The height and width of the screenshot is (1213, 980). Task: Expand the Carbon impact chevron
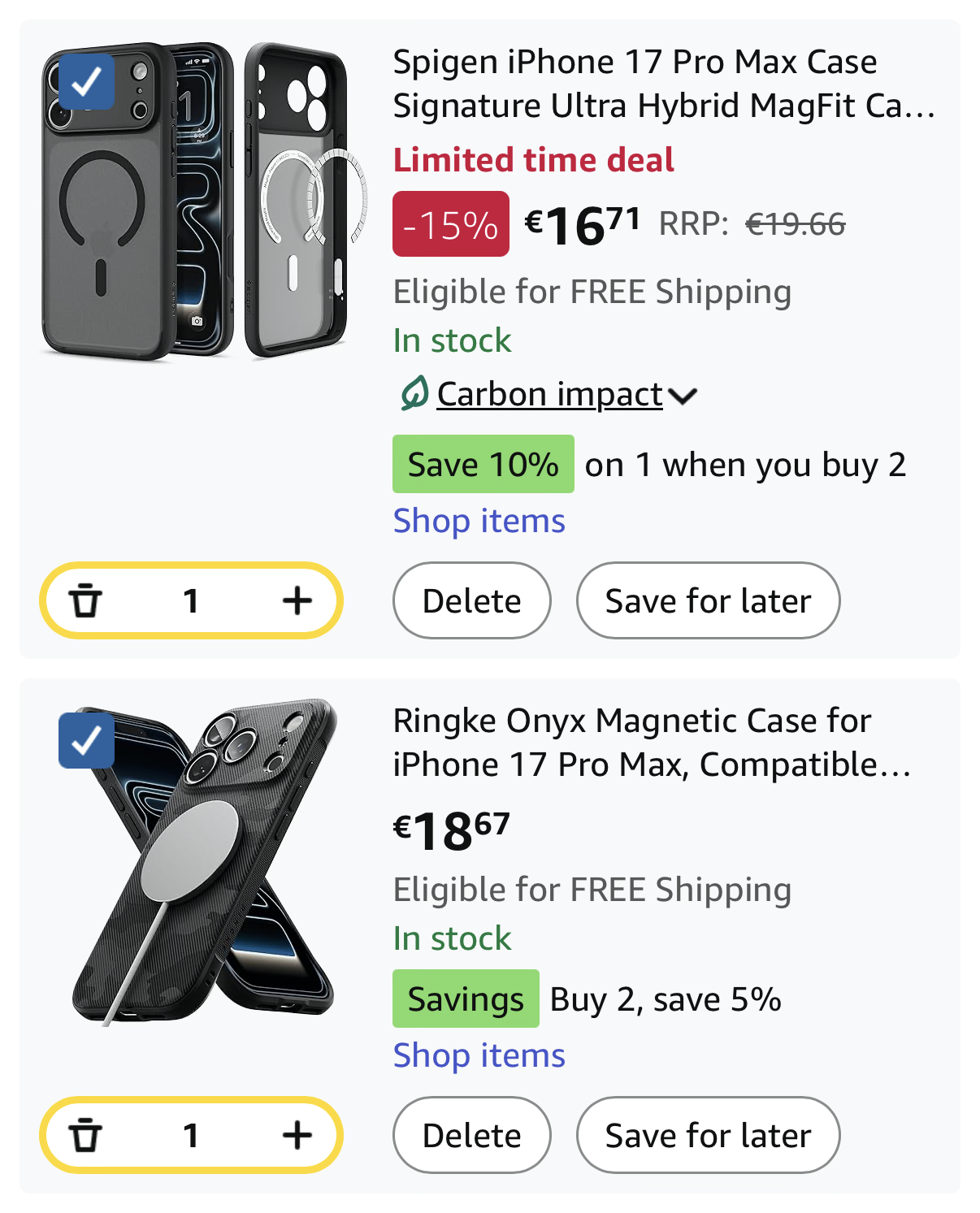pos(683,396)
